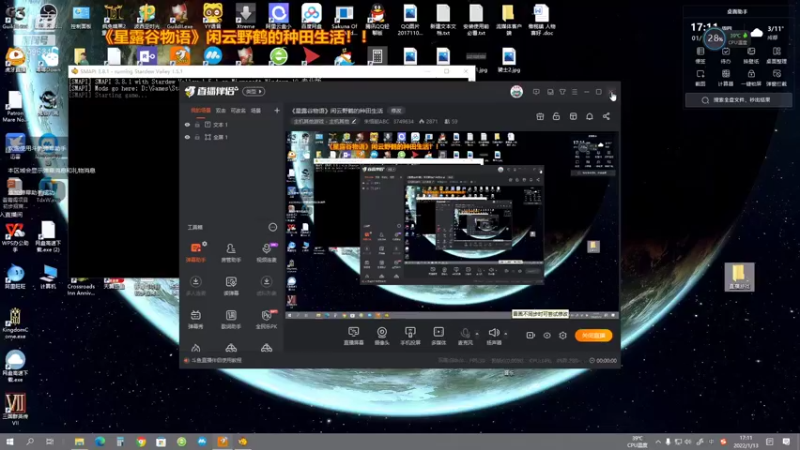Expand the speaker options arrow
The image size is (800, 450).
[506, 334]
